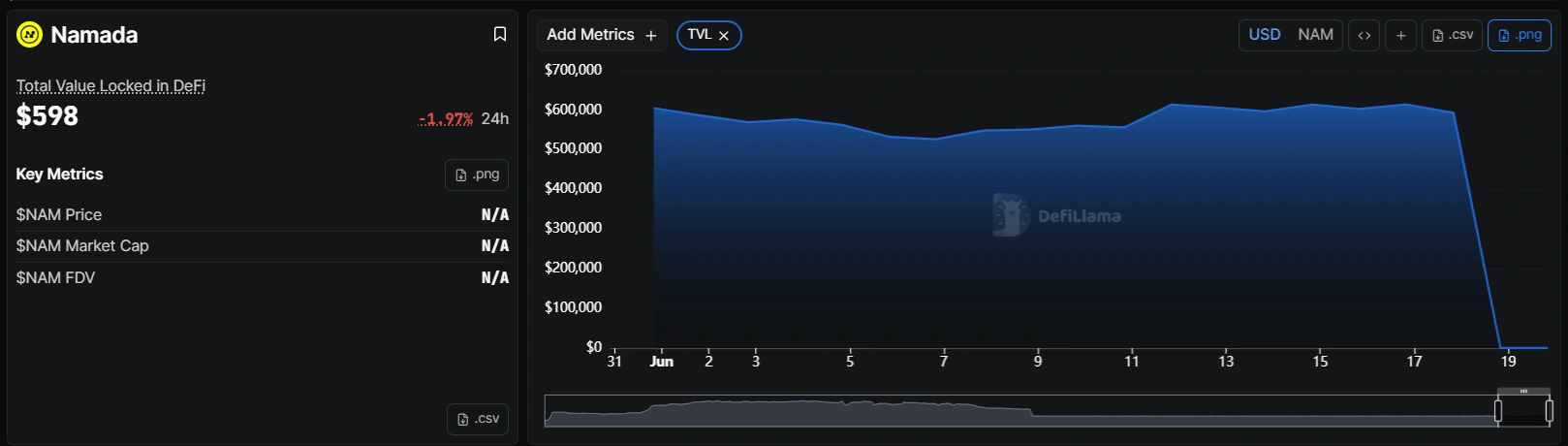Download Key Metrics .csv file
The height and width of the screenshot is (446, 1568).
coord(478,419)
